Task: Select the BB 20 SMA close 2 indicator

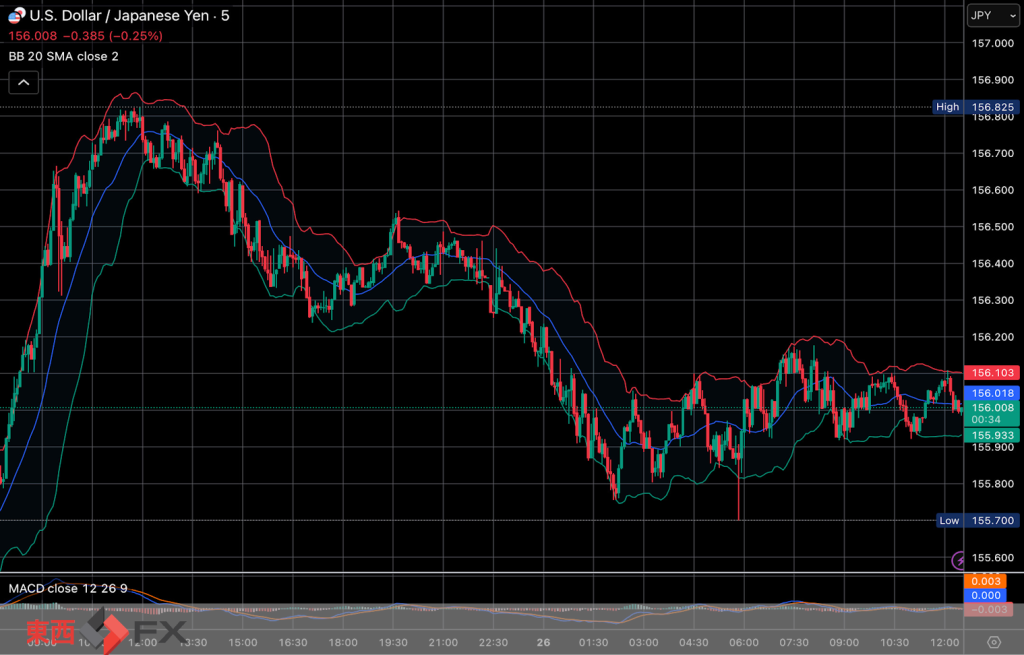Action: (x=63, y=56)
